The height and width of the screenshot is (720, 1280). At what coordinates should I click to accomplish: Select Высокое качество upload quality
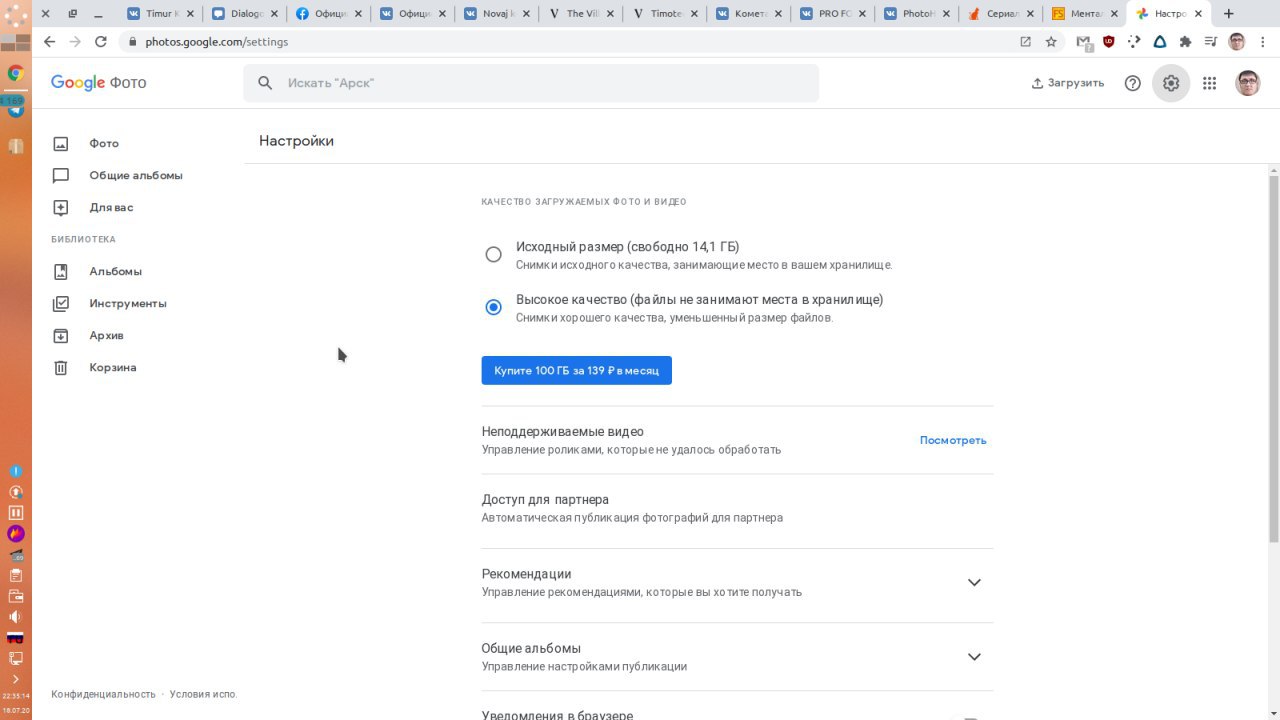pyautogui.click(x=493, y=307)
